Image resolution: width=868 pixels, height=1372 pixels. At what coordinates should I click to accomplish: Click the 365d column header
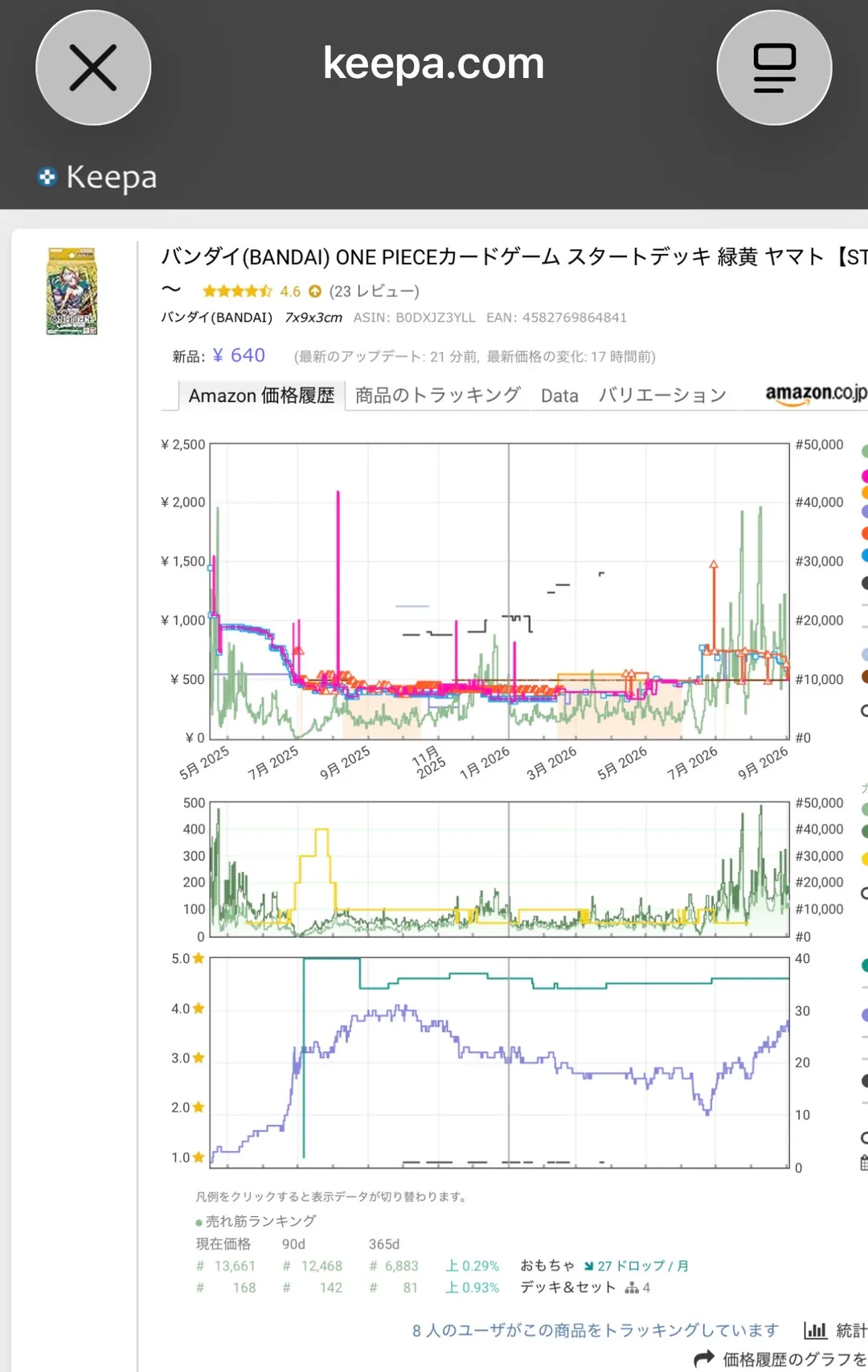(384, 1244)
